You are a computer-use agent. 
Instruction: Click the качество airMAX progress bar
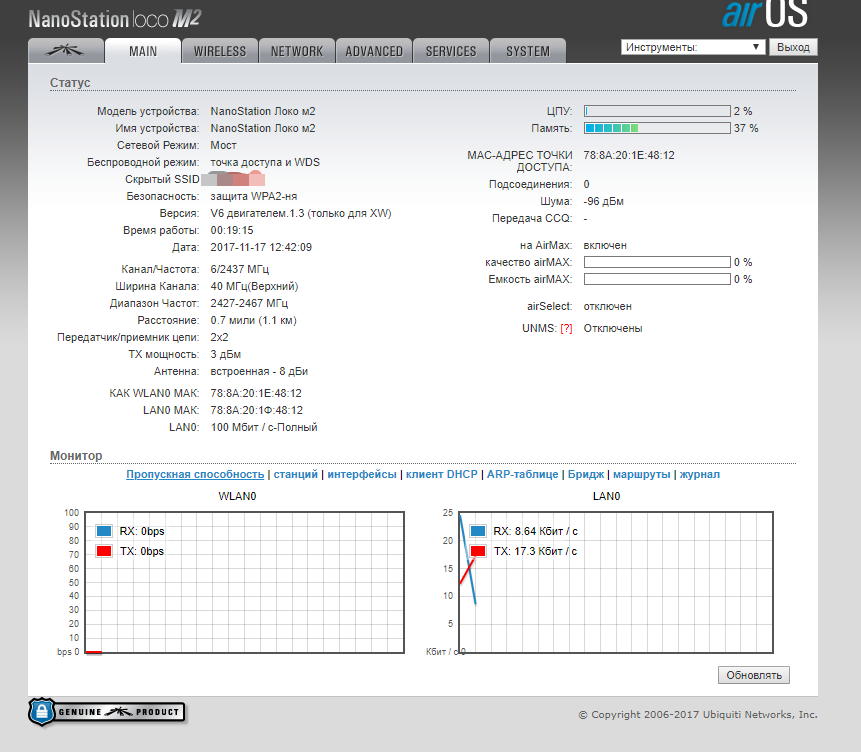click(657, 263)
